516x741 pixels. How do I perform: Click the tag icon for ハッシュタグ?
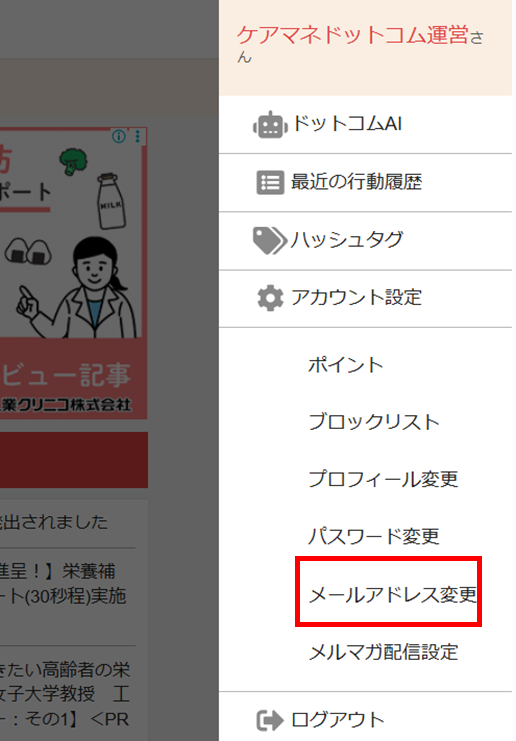[x=270, y=241]
